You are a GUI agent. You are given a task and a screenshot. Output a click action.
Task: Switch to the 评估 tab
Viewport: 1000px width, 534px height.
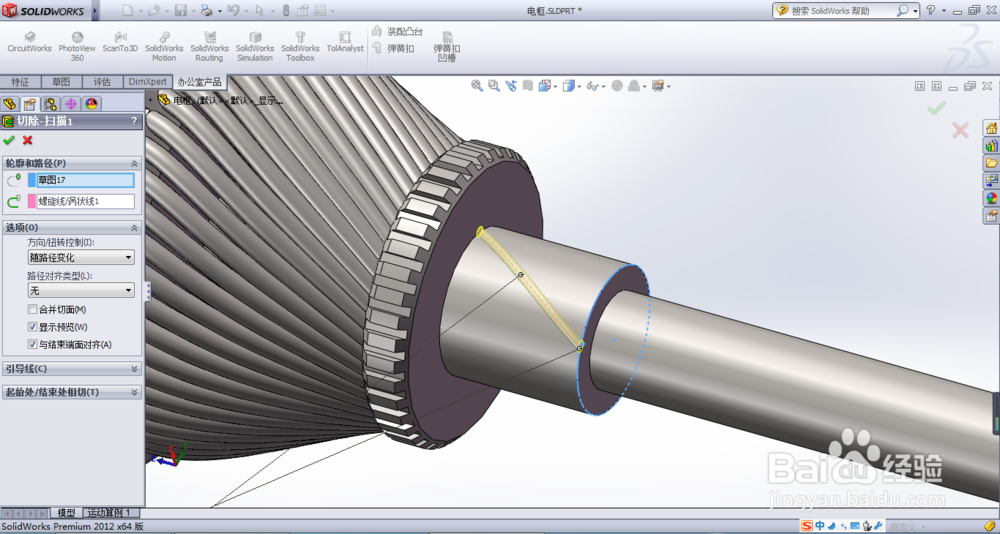(x=102, y=82)
